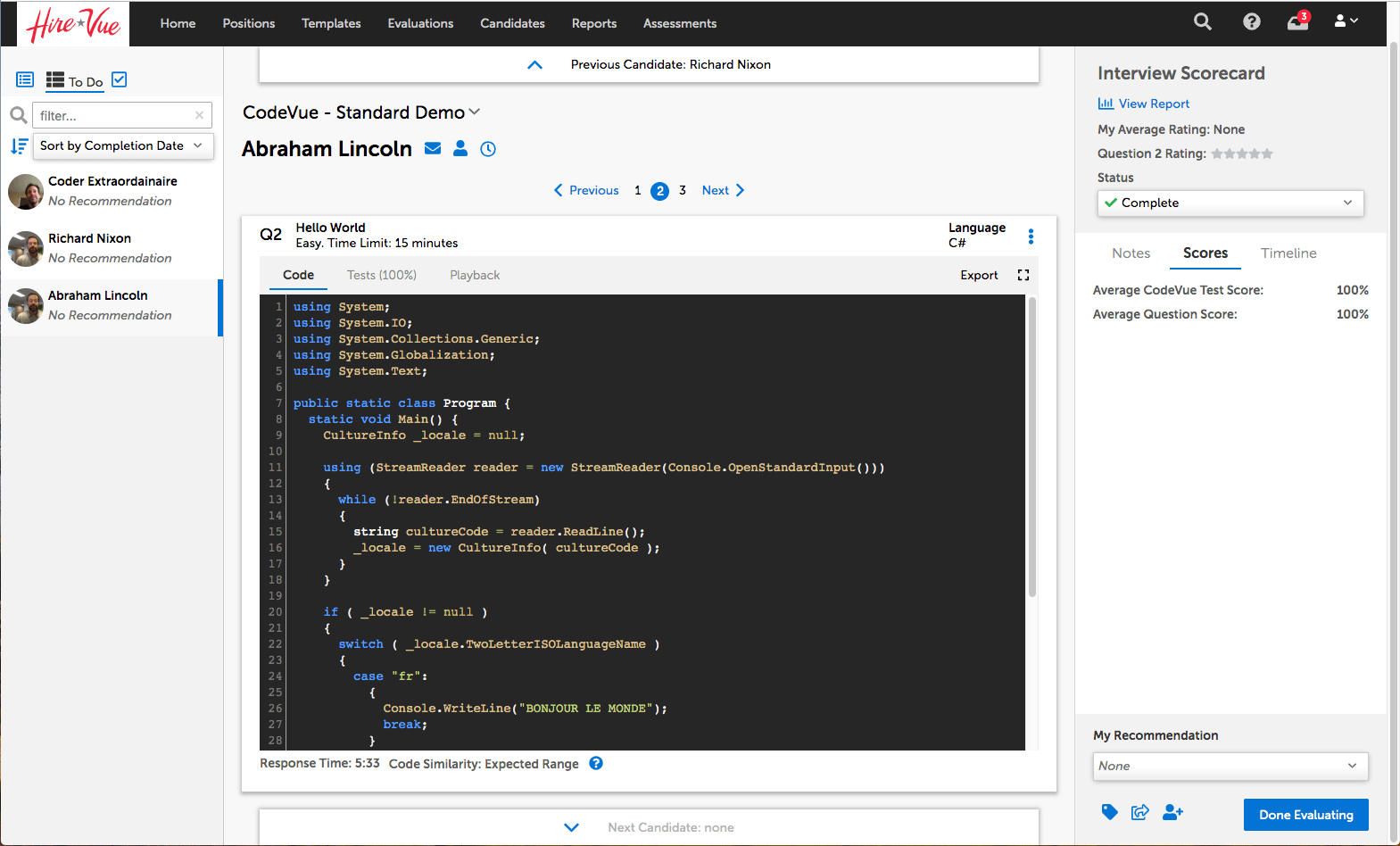Expand code editor to fullscreen
The height and width of the screenshot is (846, 1400).
pos(1023,275)
